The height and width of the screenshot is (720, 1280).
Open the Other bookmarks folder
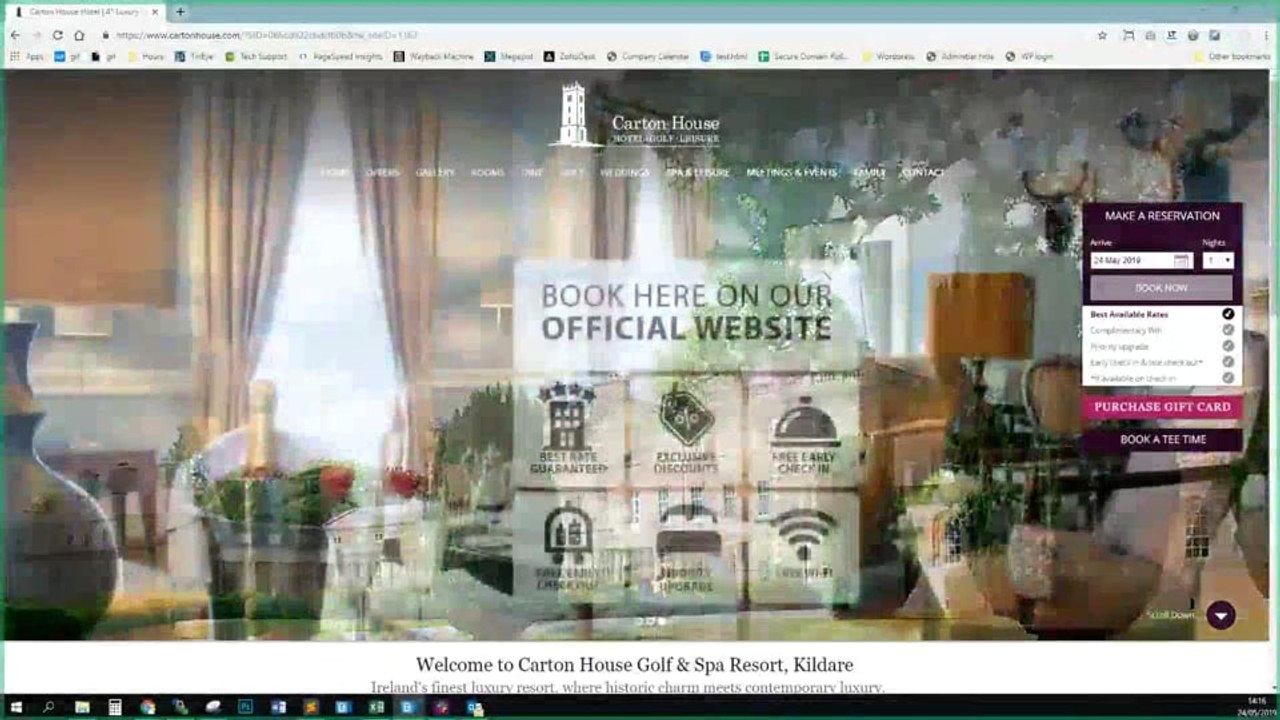click(x=1233, y=57)
